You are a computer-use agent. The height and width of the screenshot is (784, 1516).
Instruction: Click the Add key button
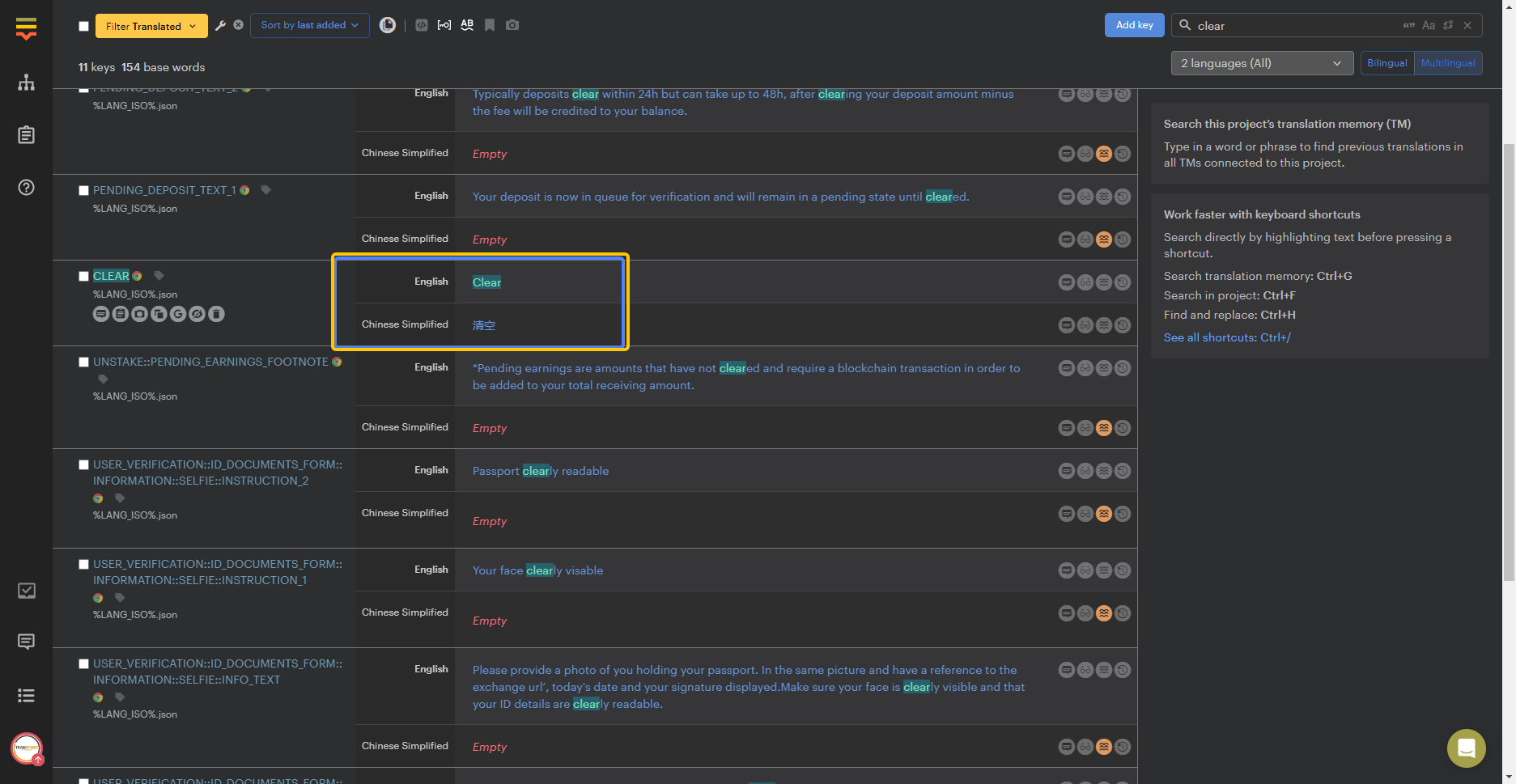[1134, 25]
